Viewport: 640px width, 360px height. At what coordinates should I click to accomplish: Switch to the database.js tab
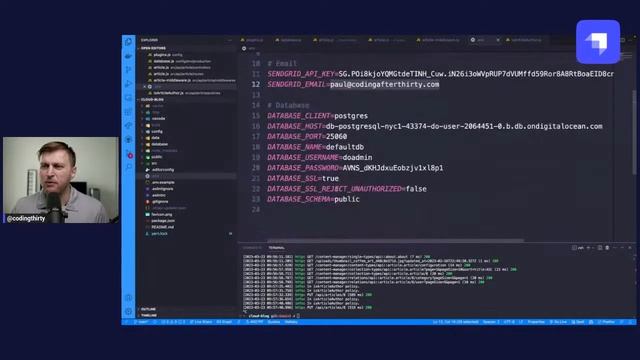[289, 40]
